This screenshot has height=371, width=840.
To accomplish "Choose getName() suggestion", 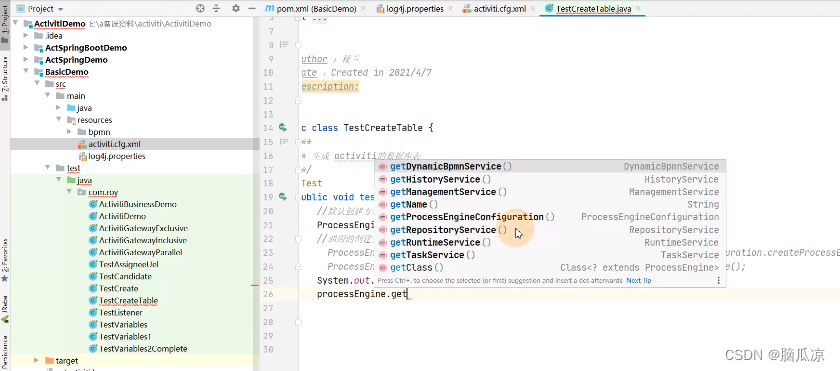I will [550, 205].
